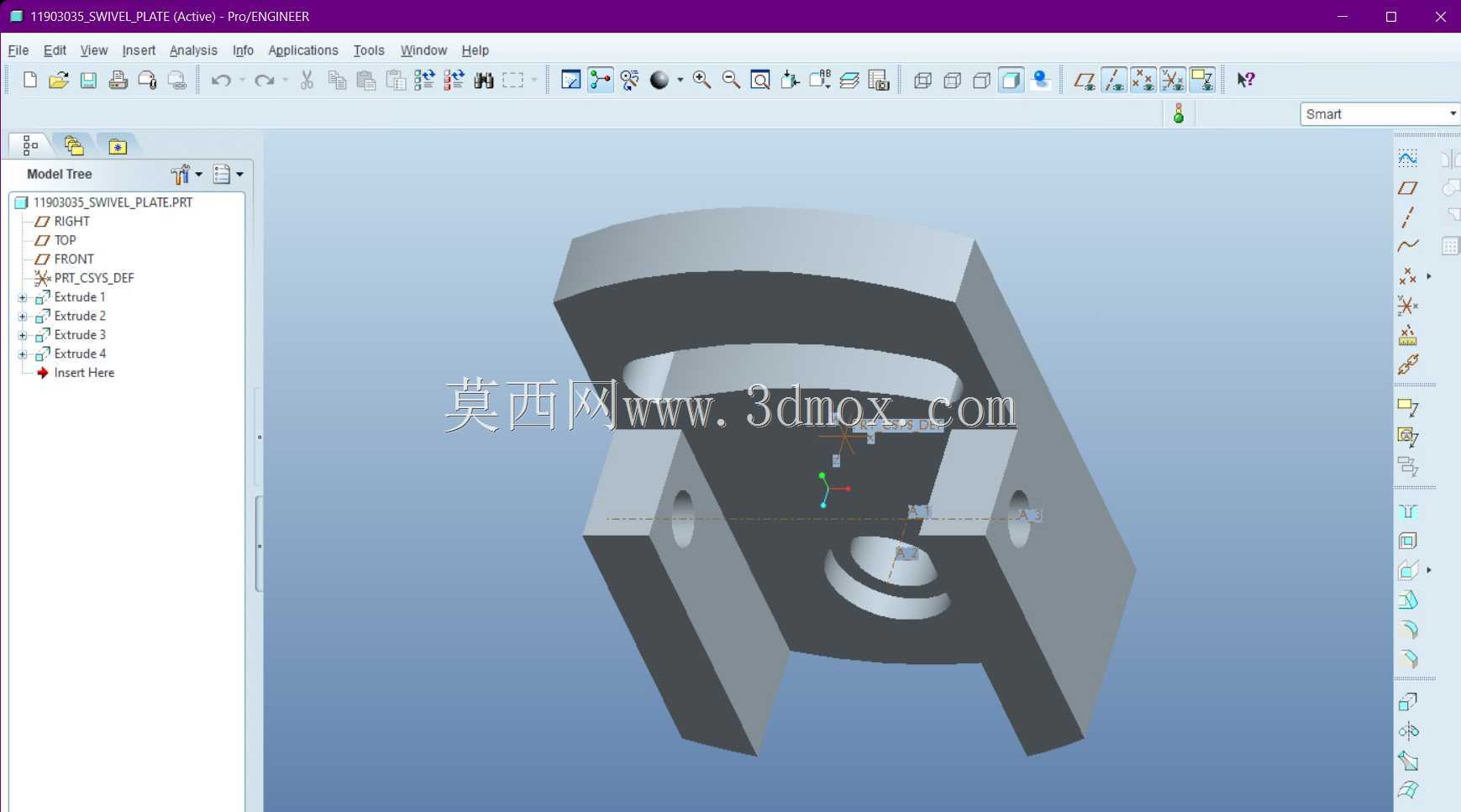Open the Find binoculars tool

point(484,81)
